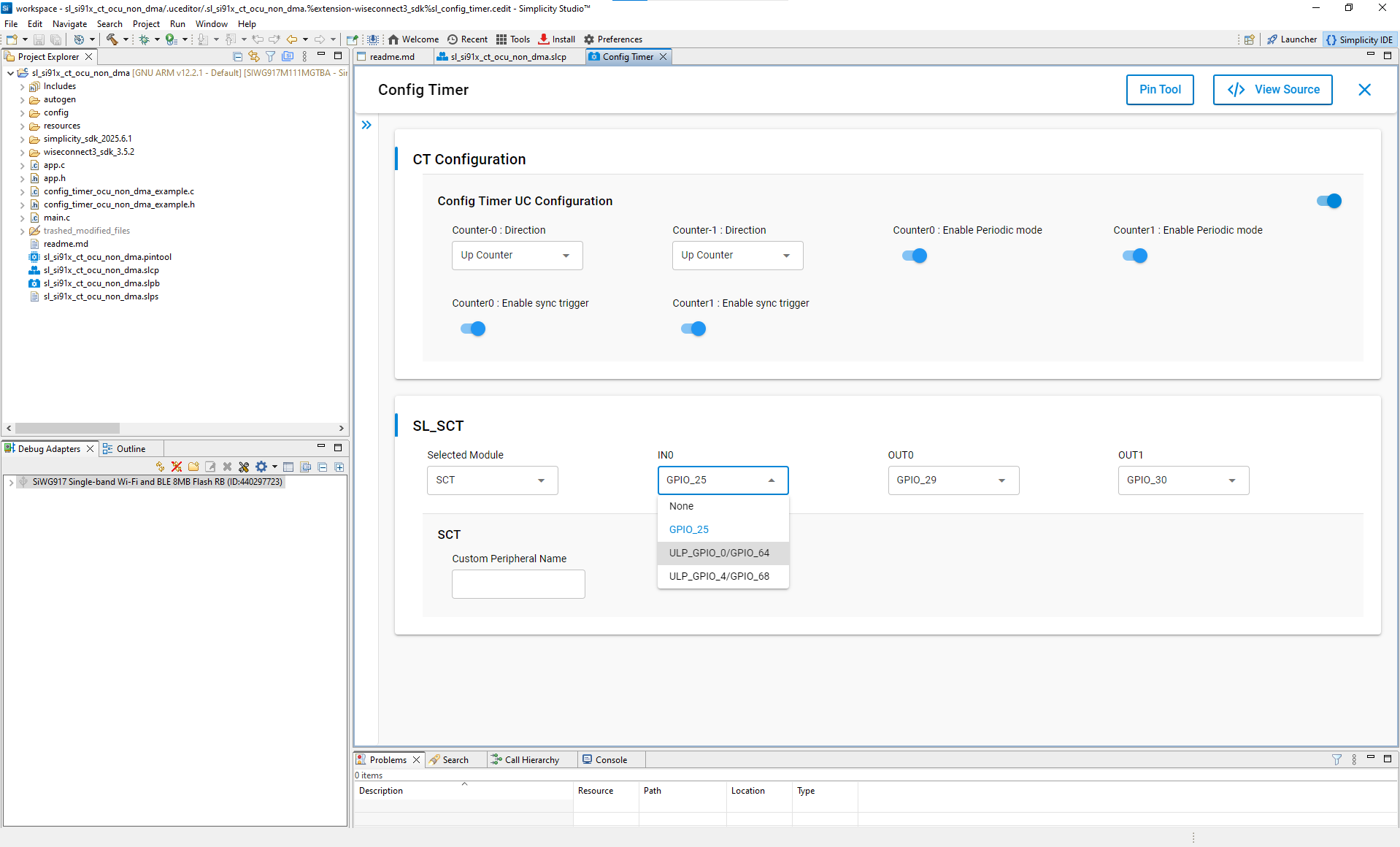Viewport: 1400px width, 847px height.
Task: Switch to the readme.md tab
Action: coord(393,56)
